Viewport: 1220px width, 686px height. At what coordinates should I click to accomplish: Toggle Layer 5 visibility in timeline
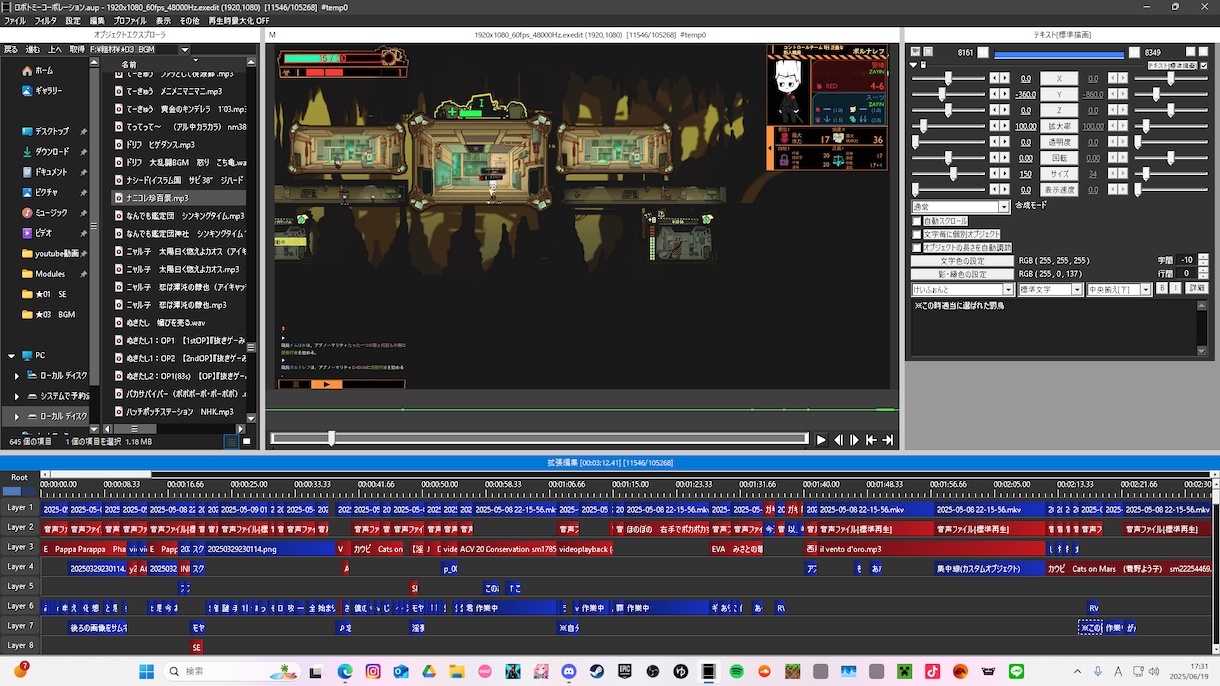pos(20,586)
